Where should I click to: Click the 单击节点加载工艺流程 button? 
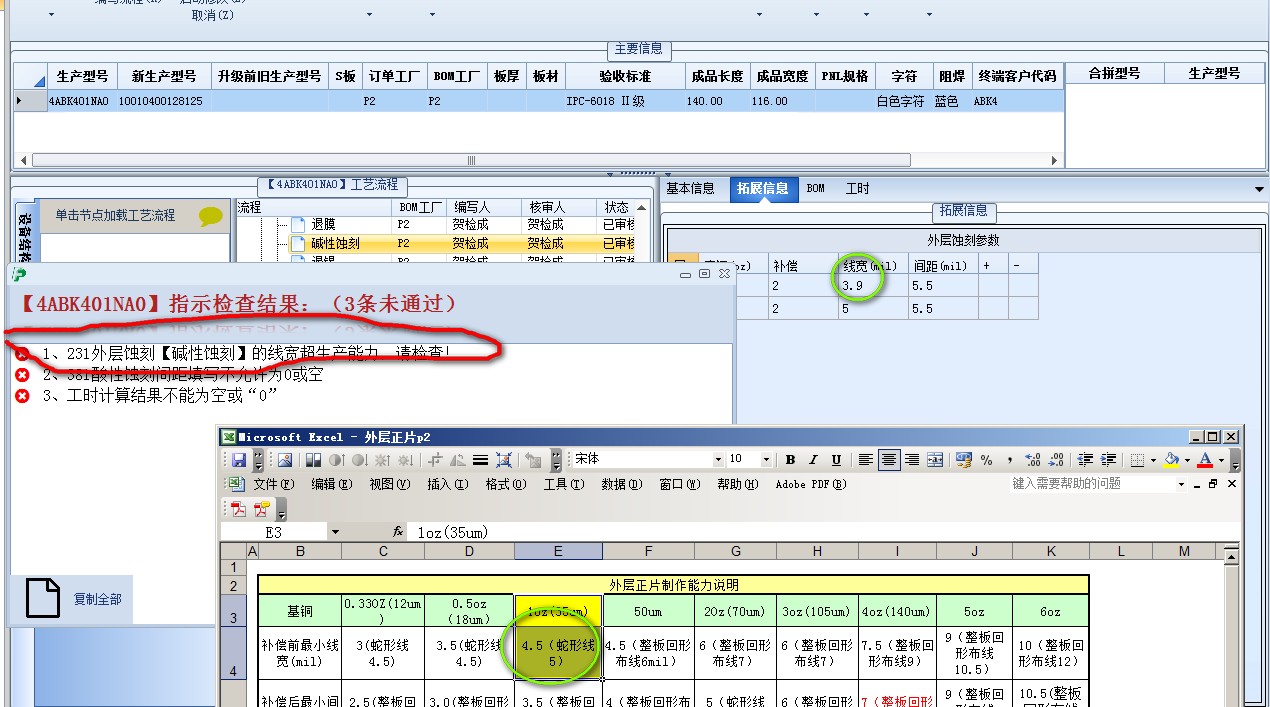(x=133, y=215)
